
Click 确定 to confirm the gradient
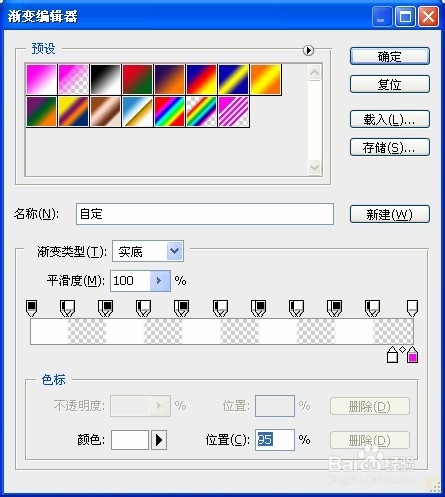click(x=390, y=56)
